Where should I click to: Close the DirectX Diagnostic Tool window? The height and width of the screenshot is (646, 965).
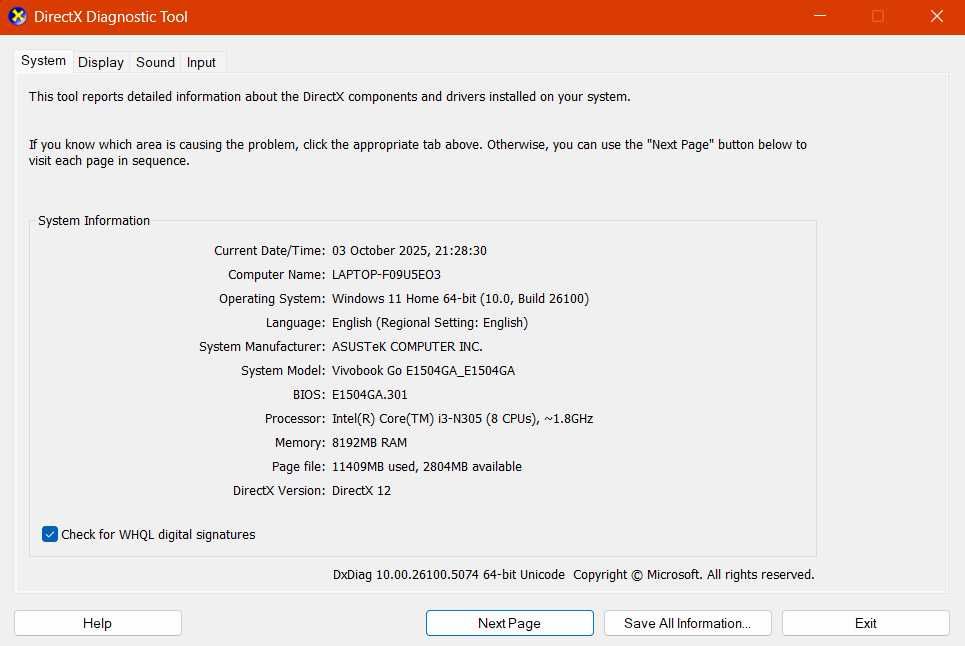click(x=936, y=17)
